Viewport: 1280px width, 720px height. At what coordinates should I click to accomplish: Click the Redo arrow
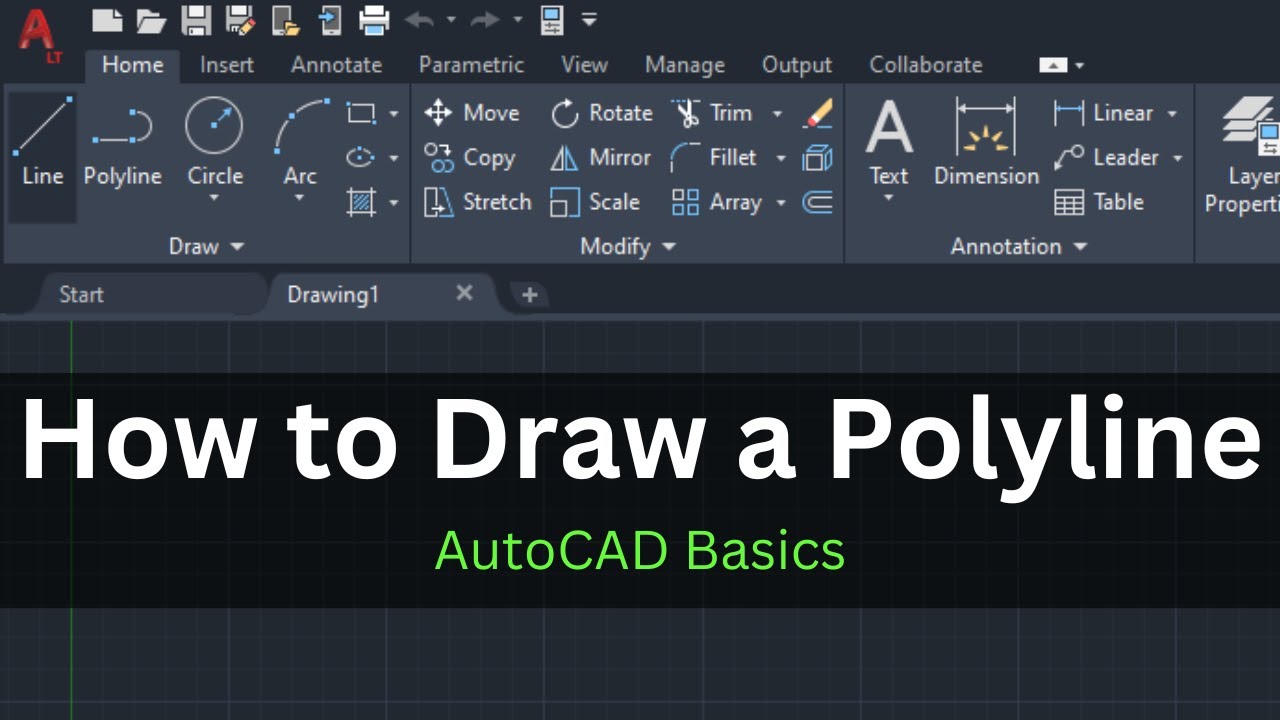(486, 18)
